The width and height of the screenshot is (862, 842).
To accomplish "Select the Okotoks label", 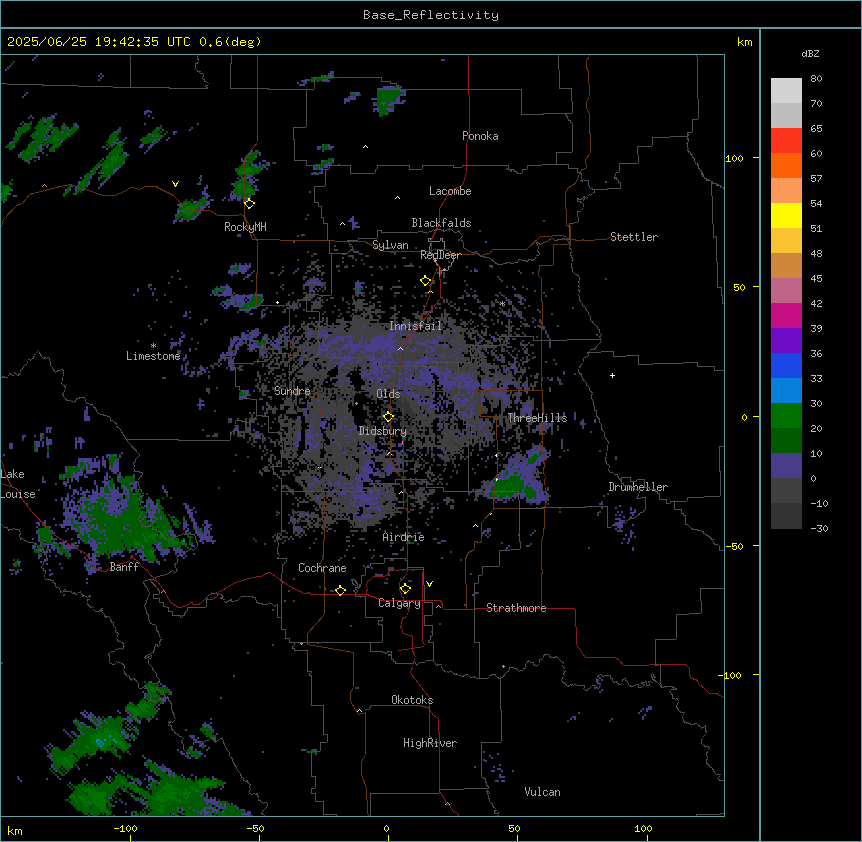I will click(412, 700).
